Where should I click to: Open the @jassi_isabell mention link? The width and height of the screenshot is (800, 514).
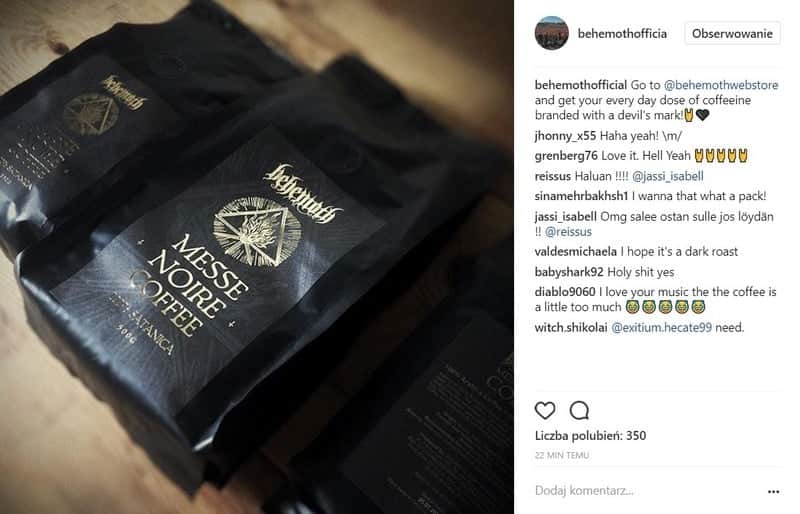click(x=667, y=176)
